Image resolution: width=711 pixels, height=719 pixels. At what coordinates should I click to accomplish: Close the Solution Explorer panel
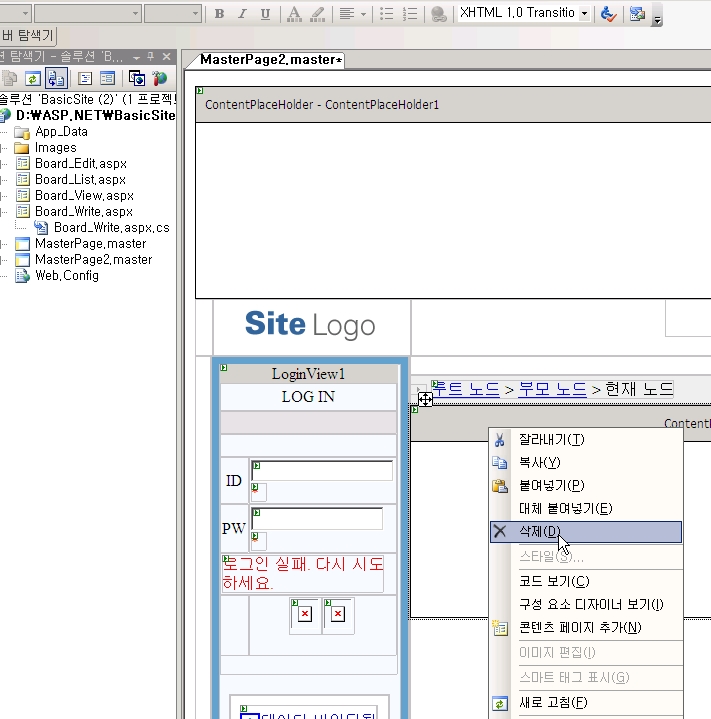[x=166, y=56]
